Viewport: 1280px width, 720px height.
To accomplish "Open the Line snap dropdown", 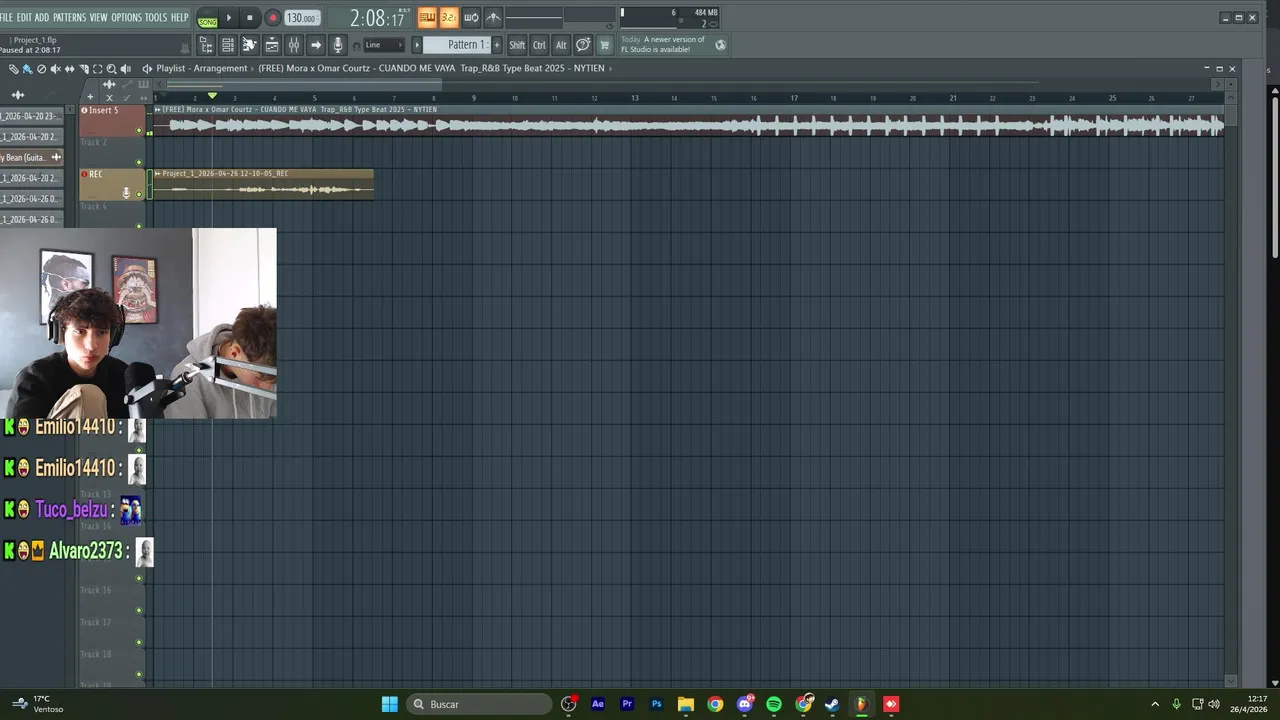I will pos(383,45).
